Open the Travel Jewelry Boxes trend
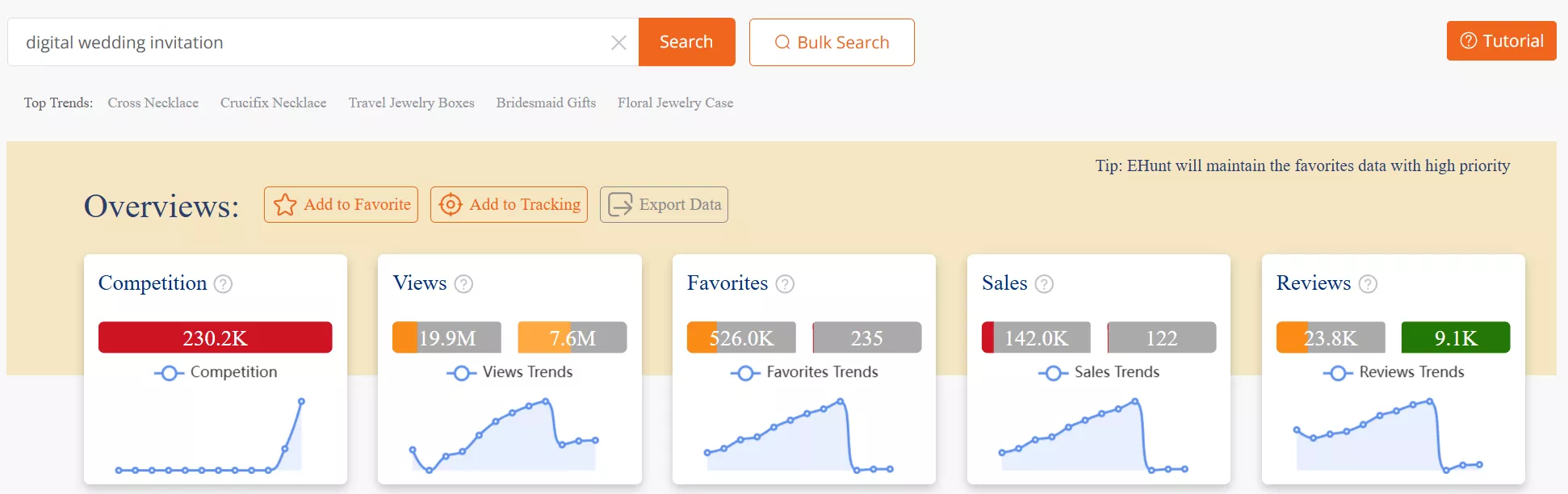Screen dimensions: 1568x494 coord(412,103)
